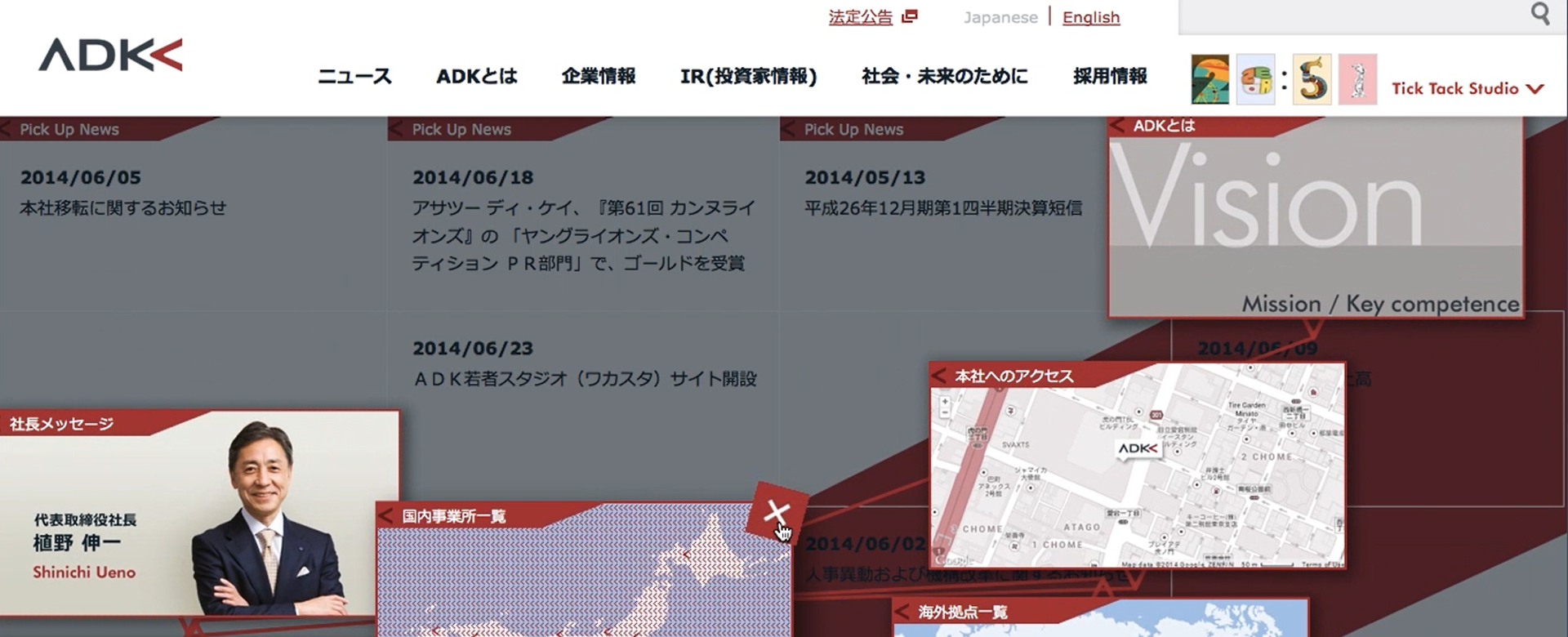Image resolution: width=1568 pixels, height=637 pixels.
Task: Click the search magnifier icon
Action: coord(1540,14)
